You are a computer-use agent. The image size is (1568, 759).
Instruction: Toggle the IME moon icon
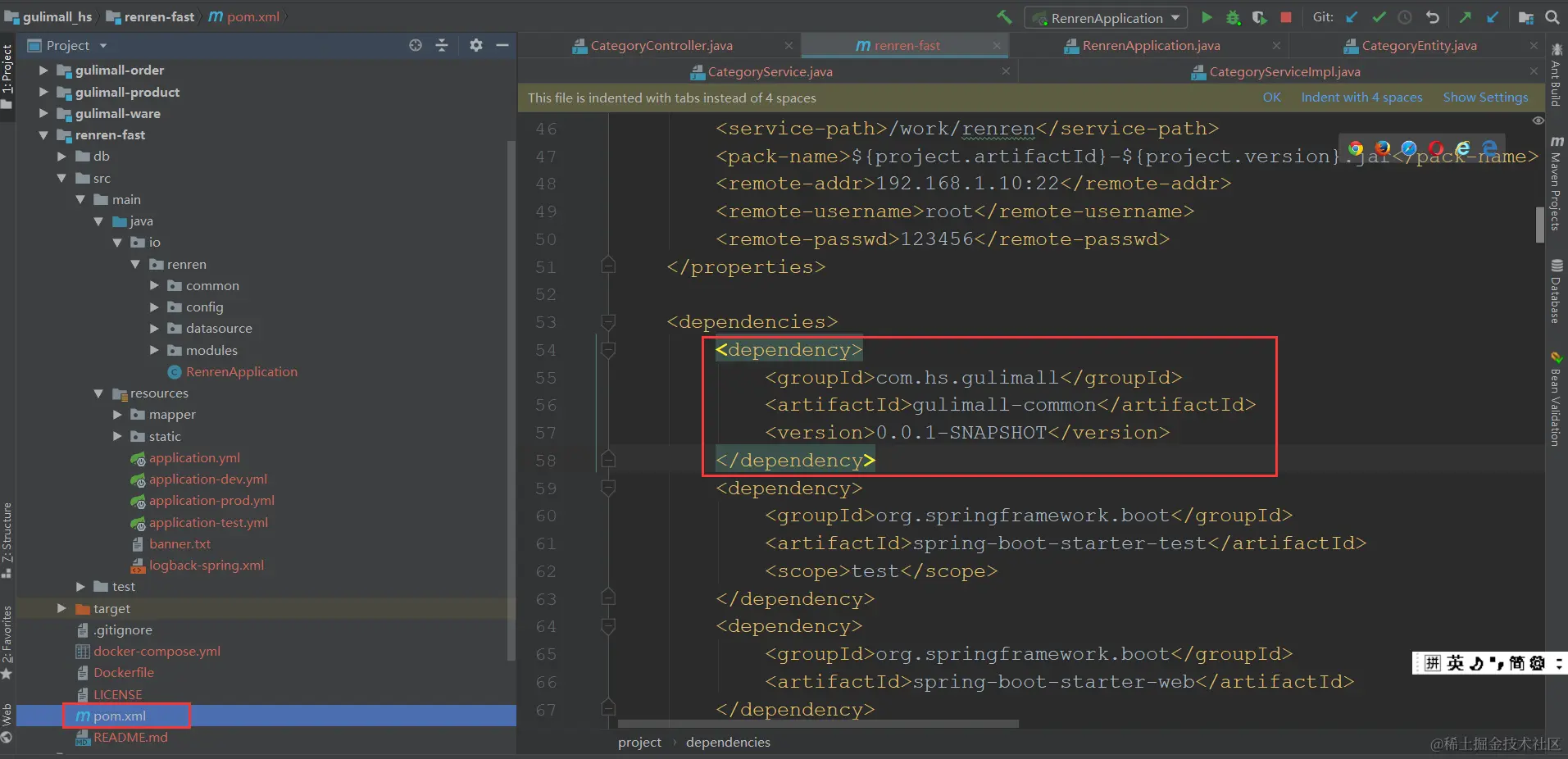tap(1477, 663)
